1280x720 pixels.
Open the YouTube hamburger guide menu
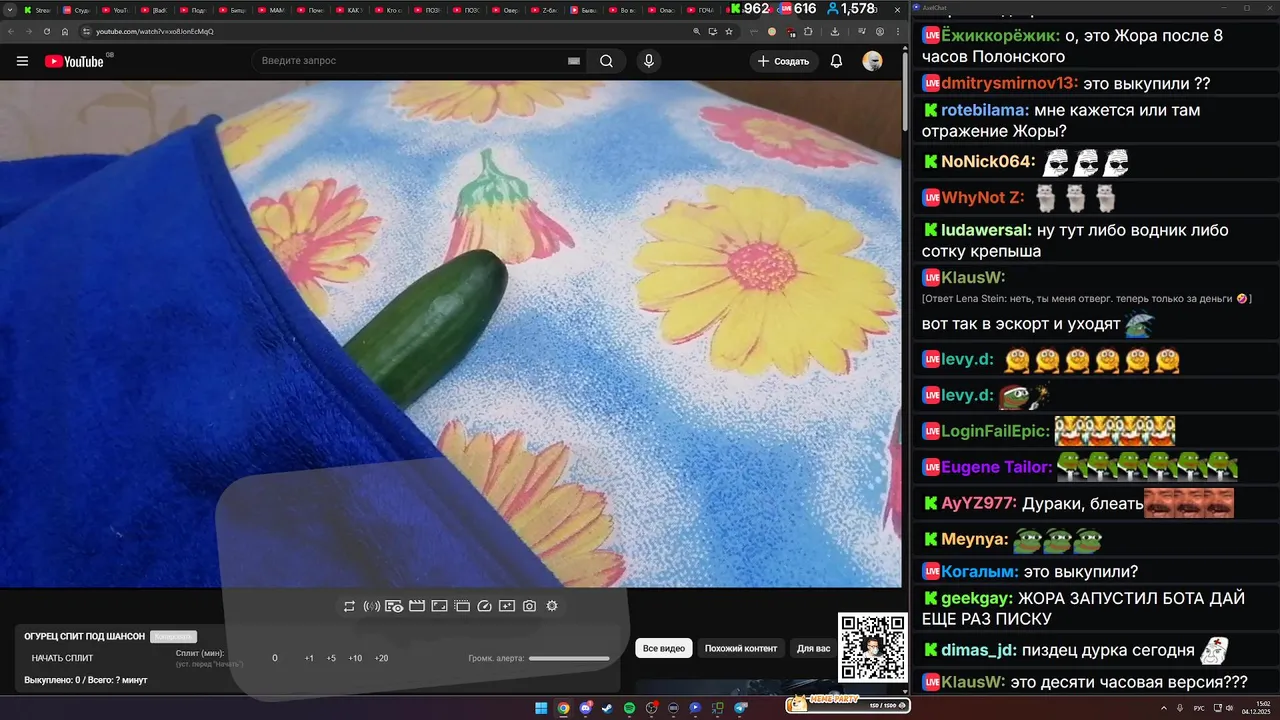coord(22,61)
